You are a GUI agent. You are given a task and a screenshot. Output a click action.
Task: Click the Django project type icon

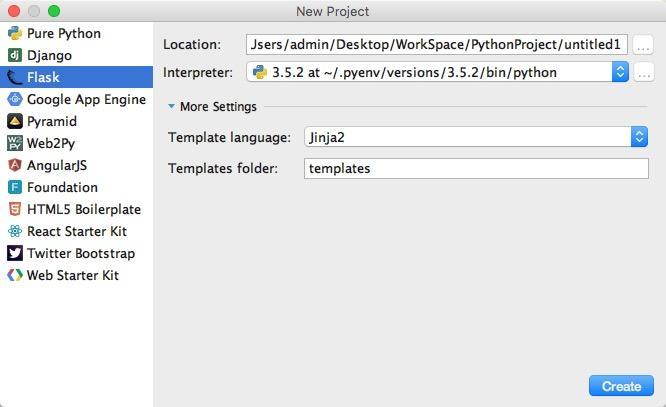[15, 55]
